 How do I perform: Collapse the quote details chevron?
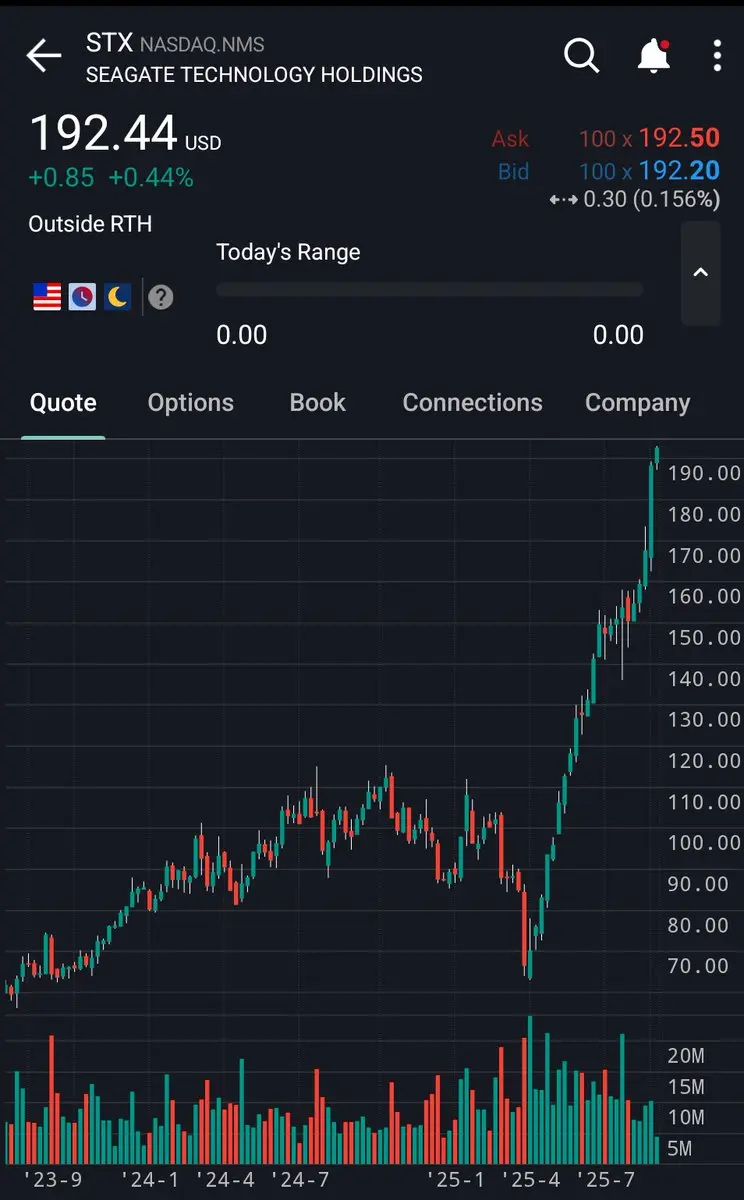click(701, 273)
